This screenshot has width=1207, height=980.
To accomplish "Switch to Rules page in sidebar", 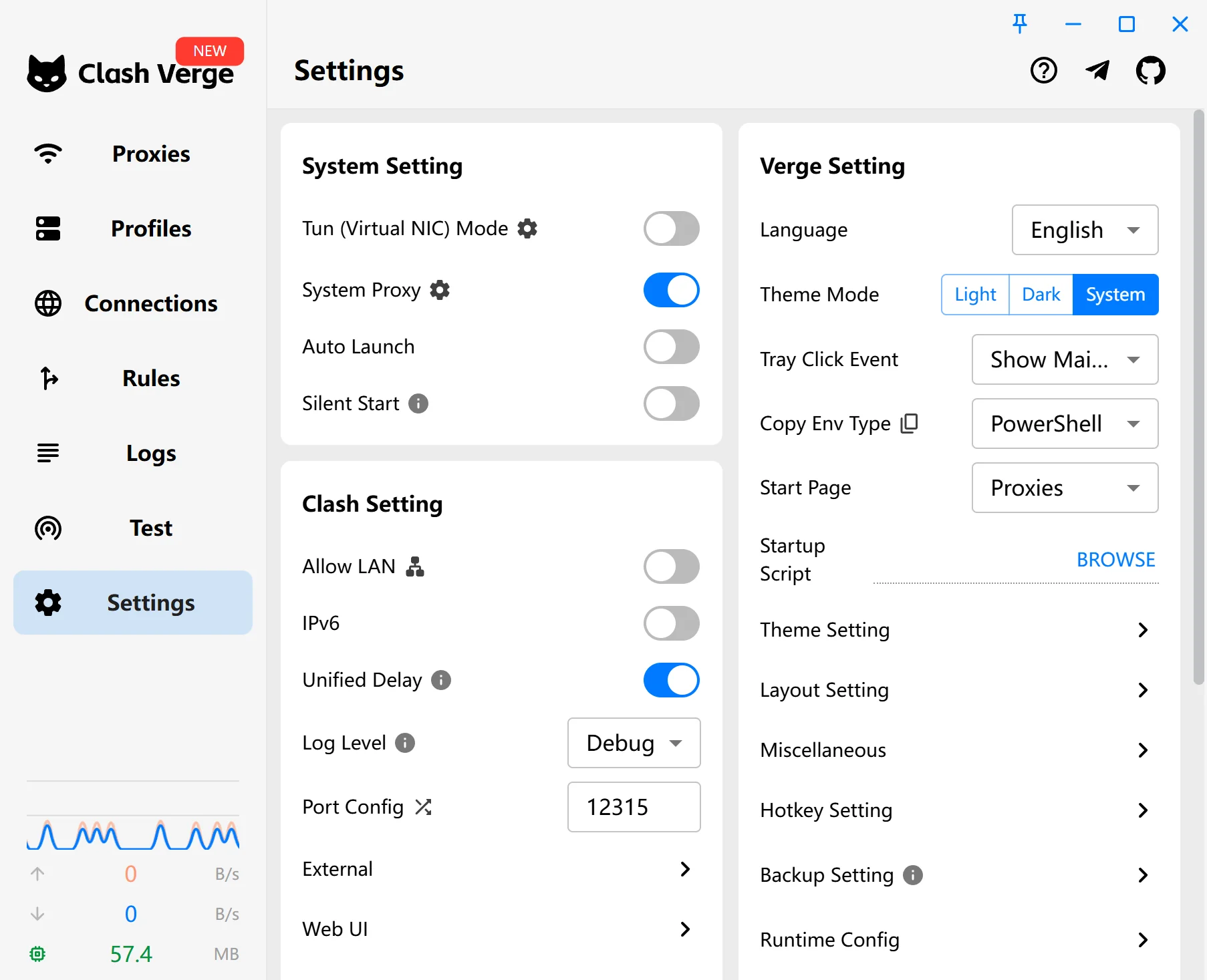I will (x=133, y=378).
